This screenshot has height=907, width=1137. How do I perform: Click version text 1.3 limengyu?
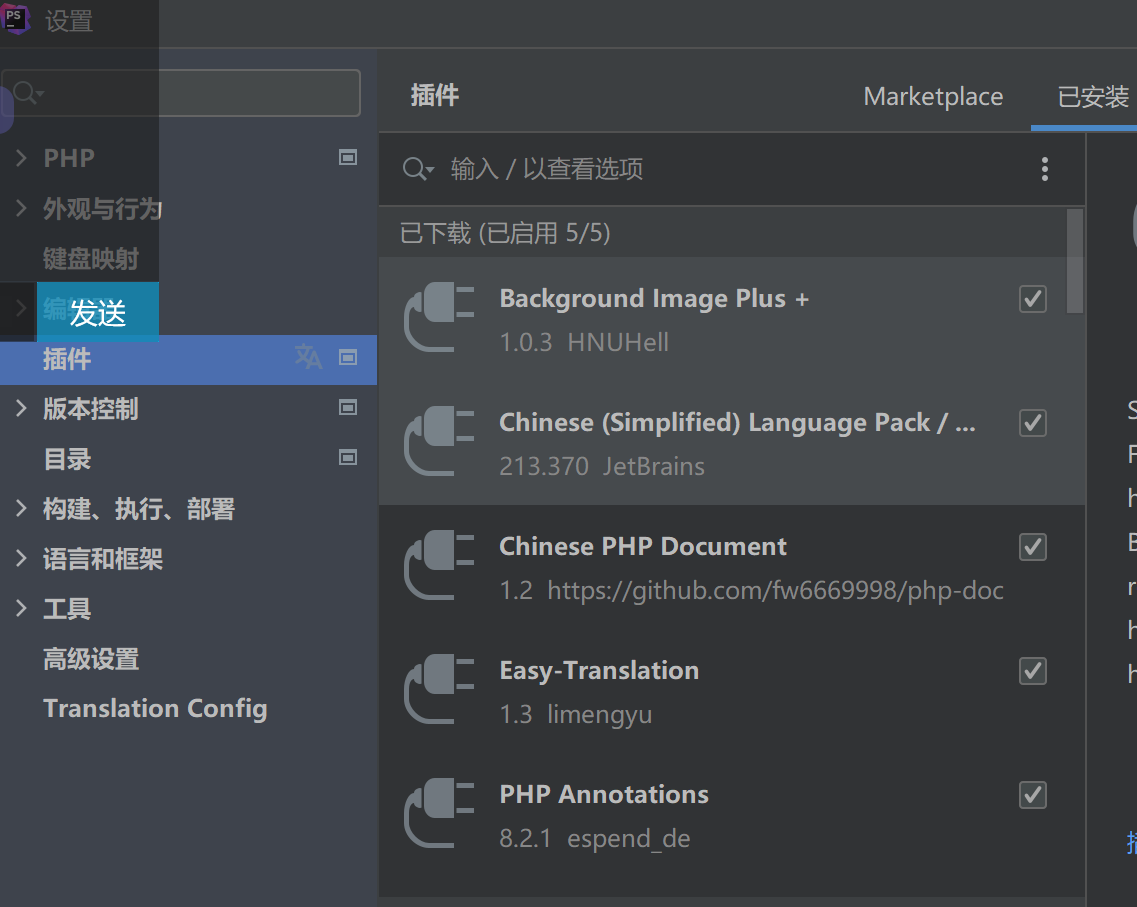pos(576,715)
